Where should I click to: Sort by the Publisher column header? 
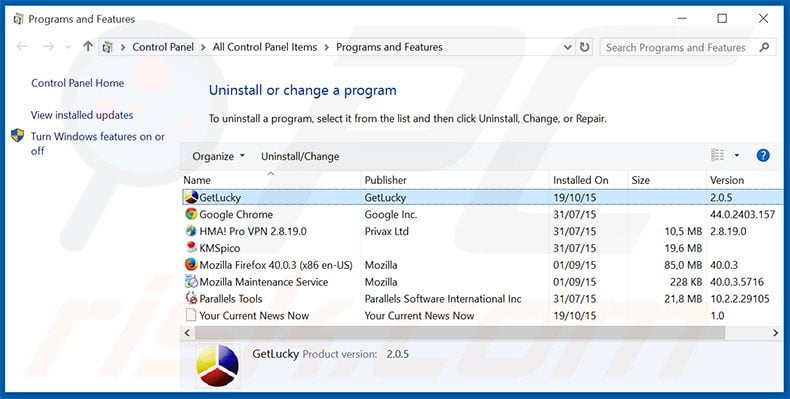tap(455, 180)
